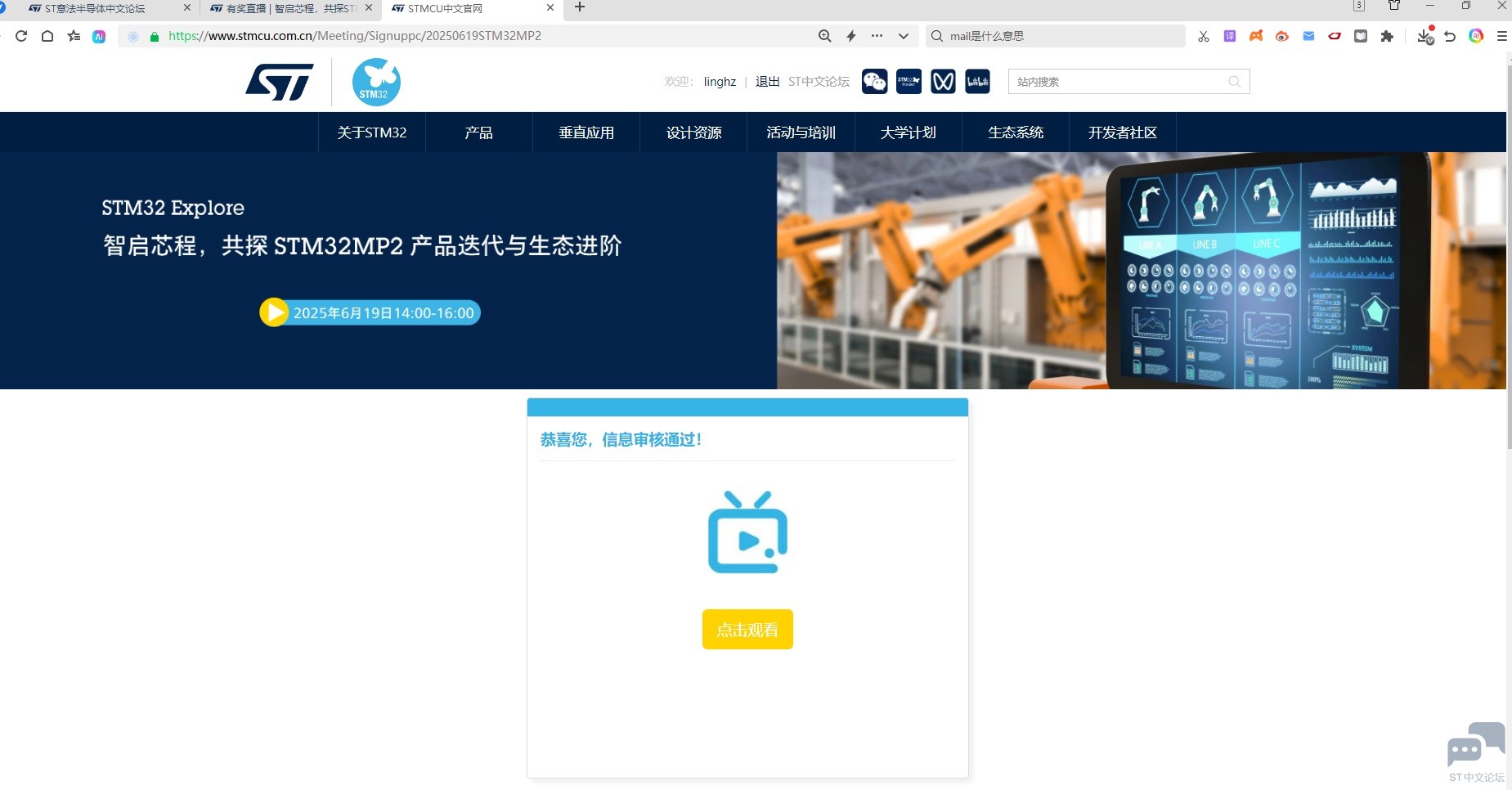Open the 设计资源 navigation menu
Screen dimensions: 1512x790
(x=693, y=132)
